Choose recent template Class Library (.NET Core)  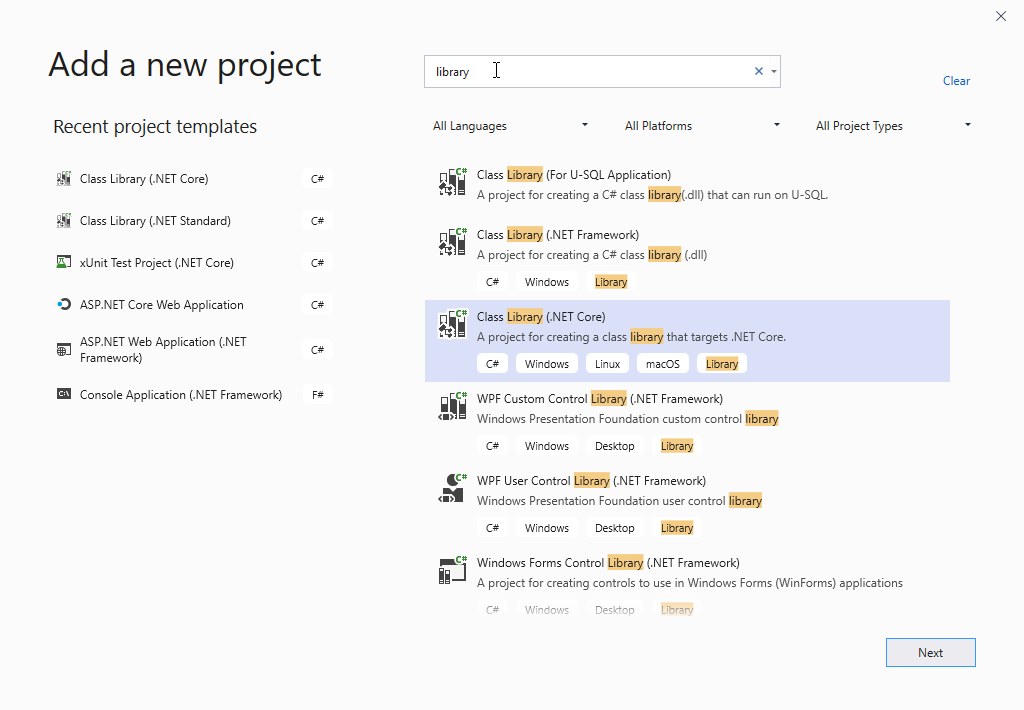pyautogui.click(x=193, y=178)
